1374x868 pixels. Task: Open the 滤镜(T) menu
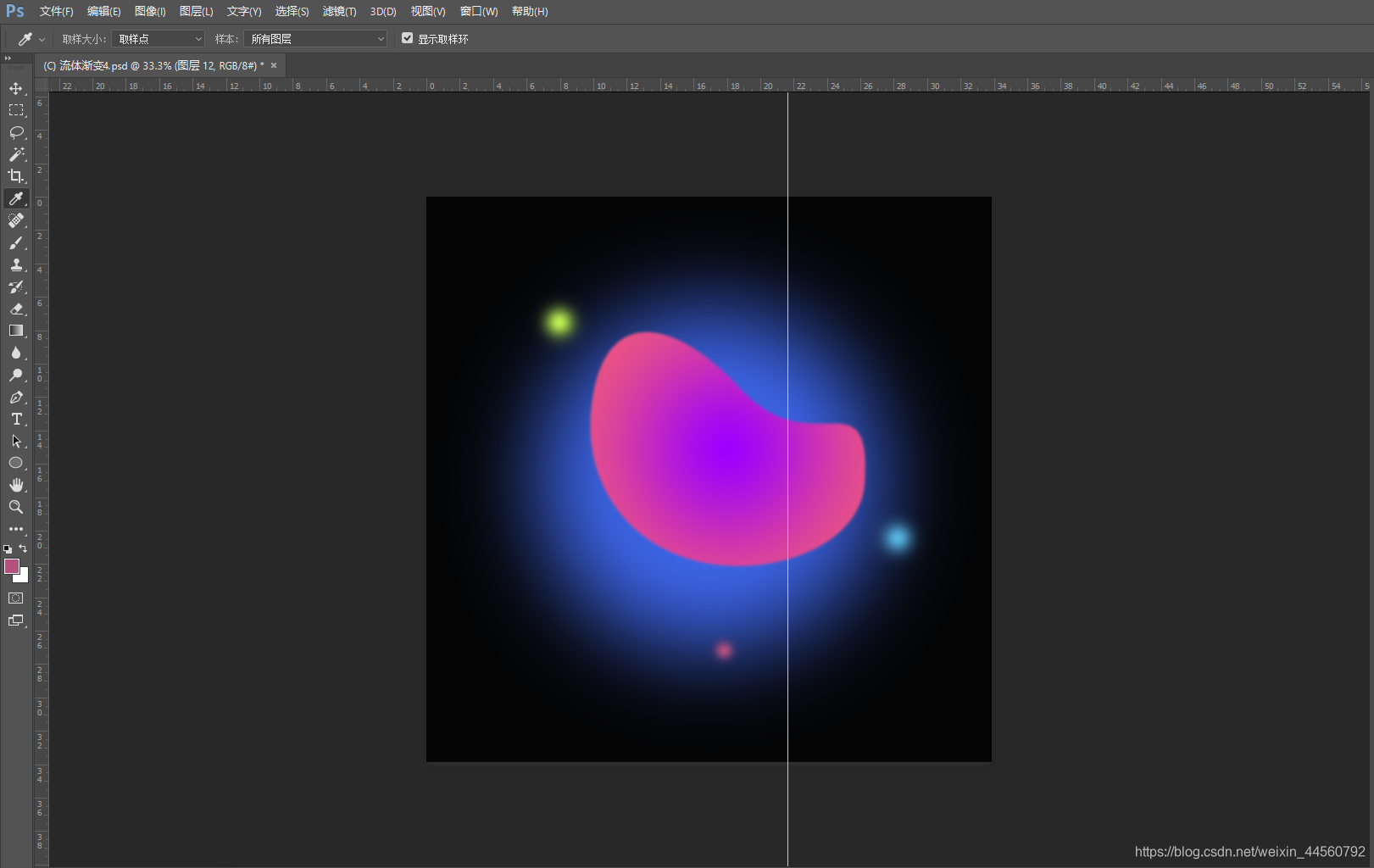coord(339,12)
